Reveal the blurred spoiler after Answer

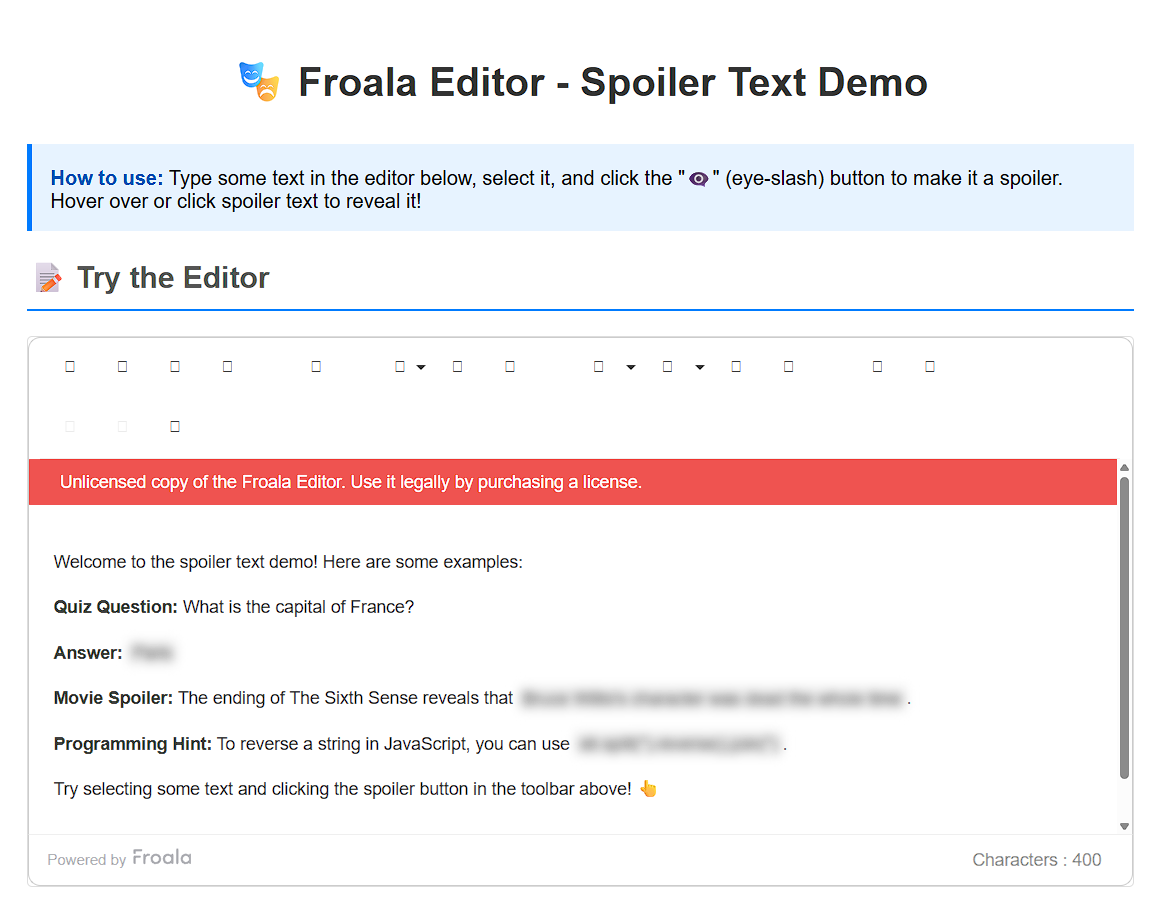152,653
